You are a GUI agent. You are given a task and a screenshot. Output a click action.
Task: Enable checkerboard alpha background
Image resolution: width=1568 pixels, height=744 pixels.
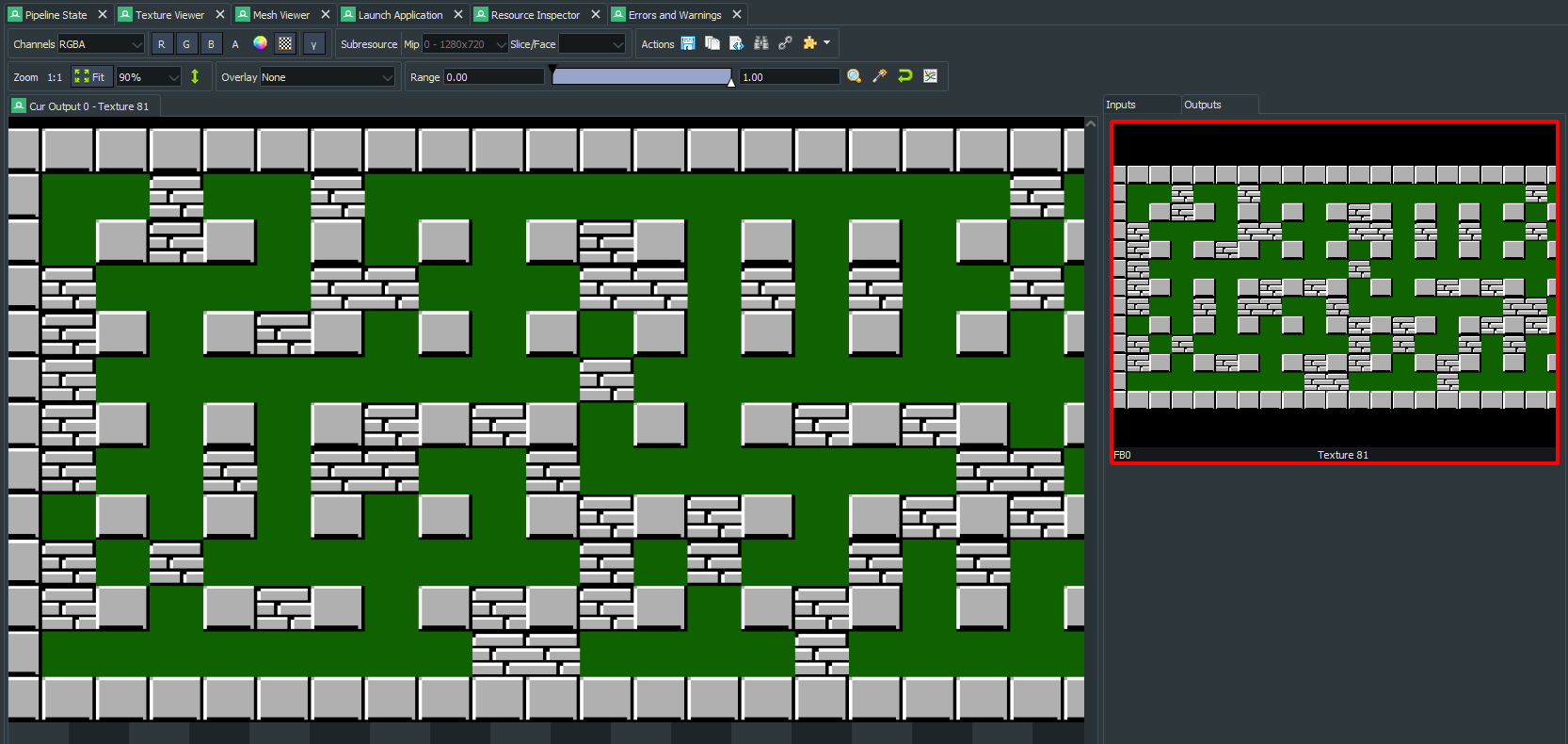pos(285,43)
